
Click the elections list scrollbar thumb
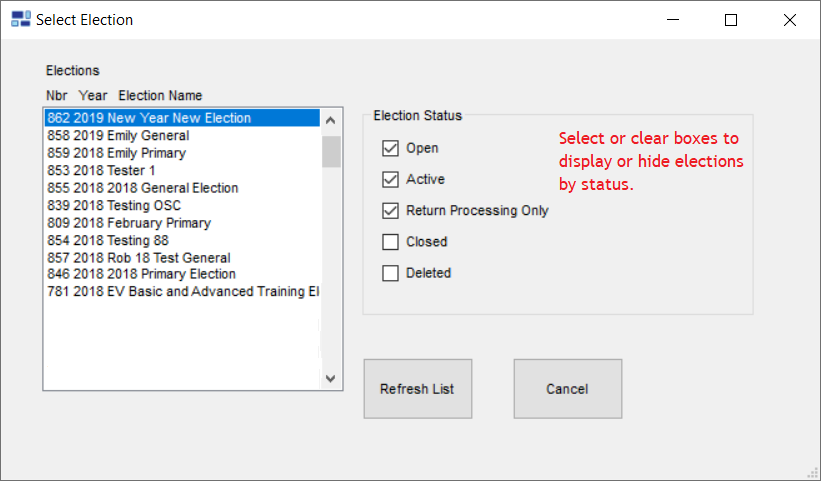click(331, 151)
